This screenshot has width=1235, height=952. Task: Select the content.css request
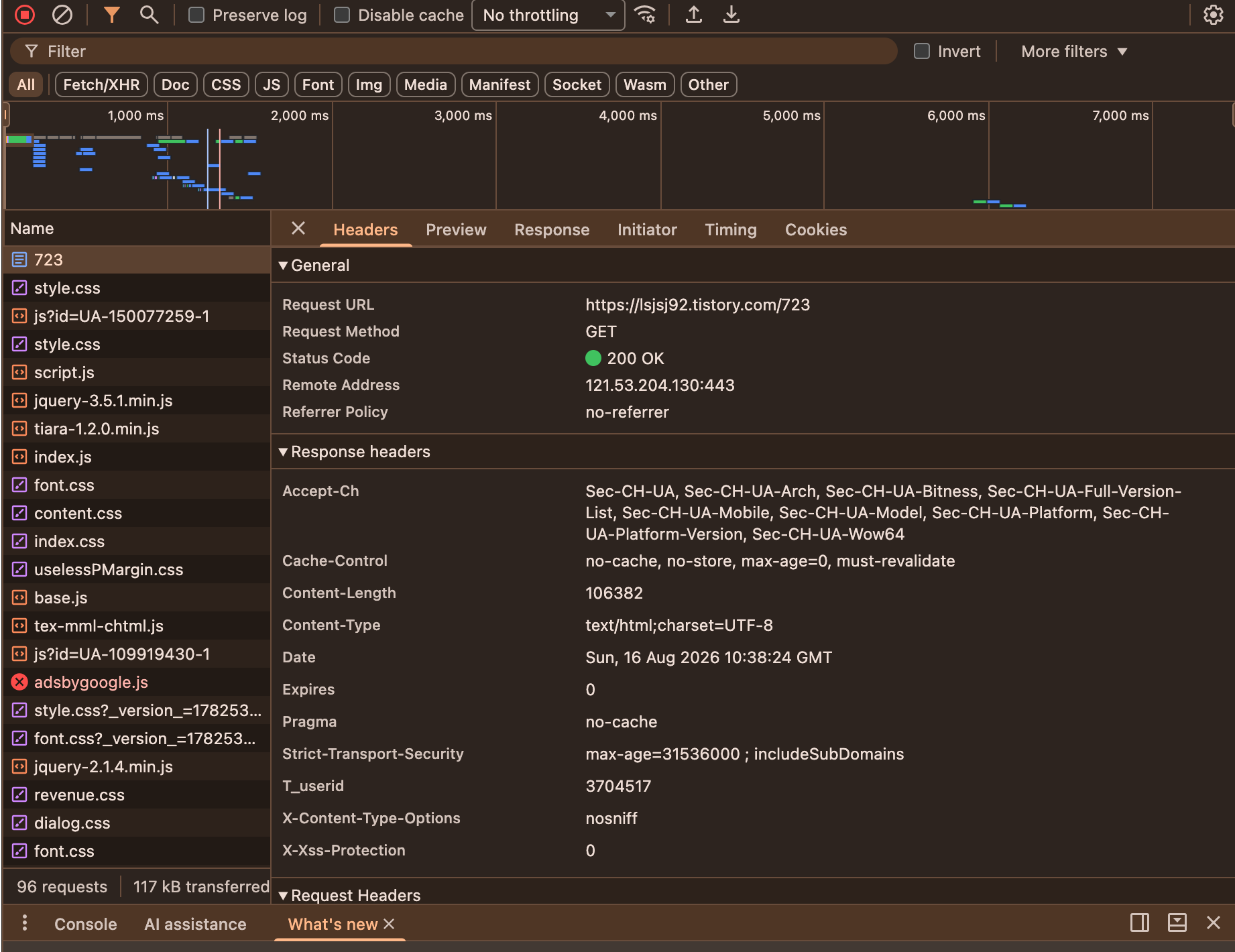click(x=137, y=513)
